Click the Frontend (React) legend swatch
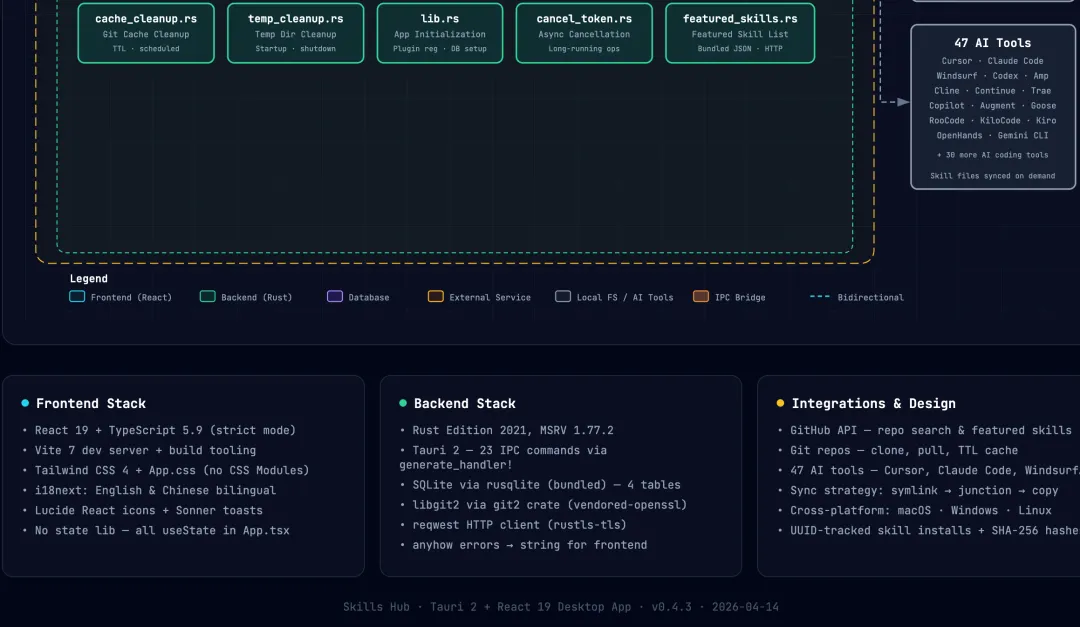The width and height of the screenshot is (1080, 627). 77,297
